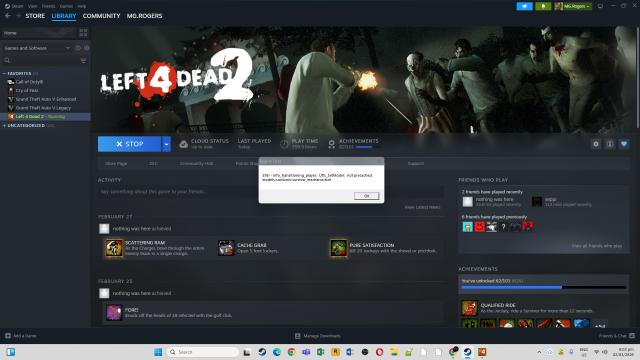Open the Store Page link
The image size is (640, 360).
click(116, 164)
